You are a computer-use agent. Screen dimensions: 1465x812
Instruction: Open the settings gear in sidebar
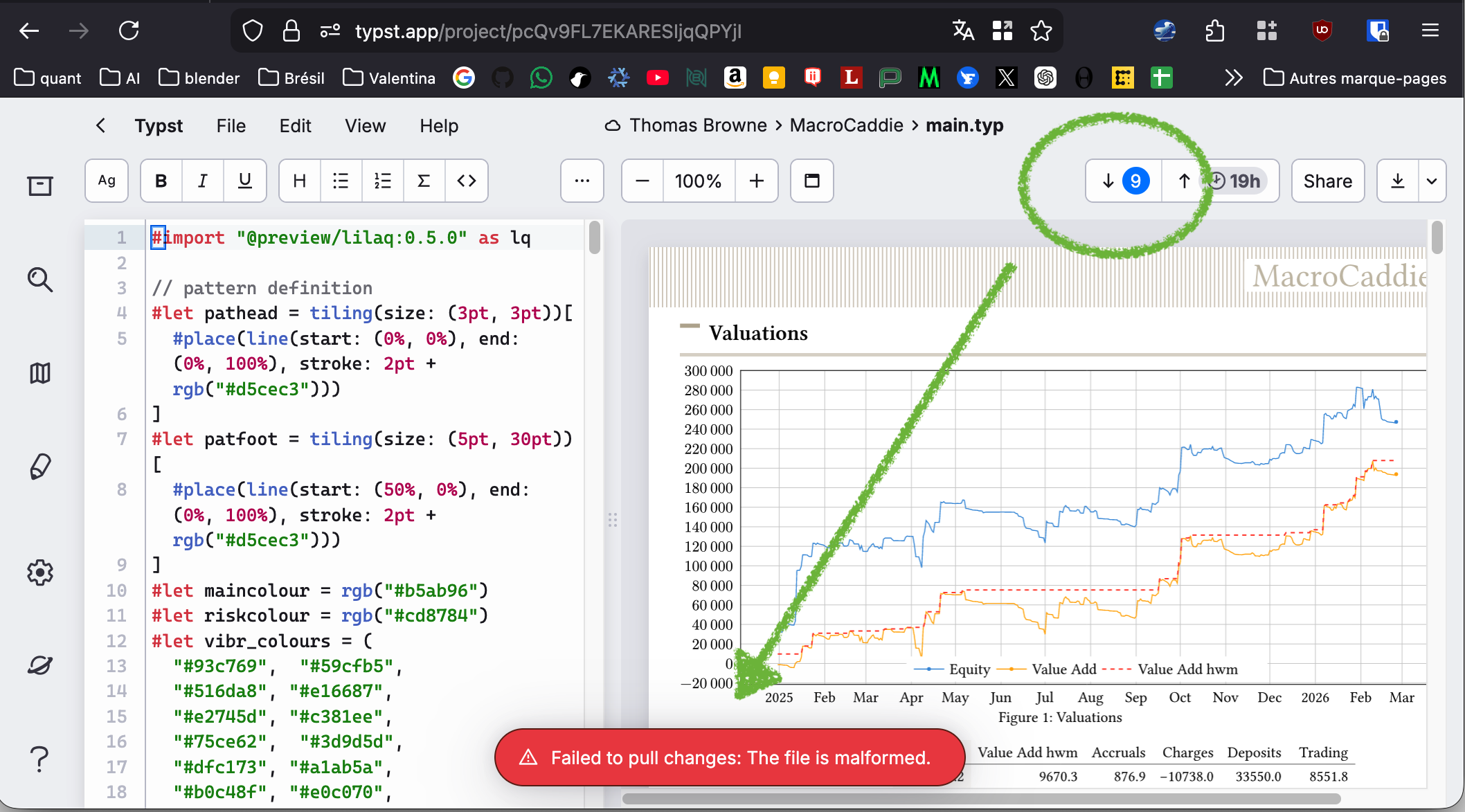(x=39, y=572)
